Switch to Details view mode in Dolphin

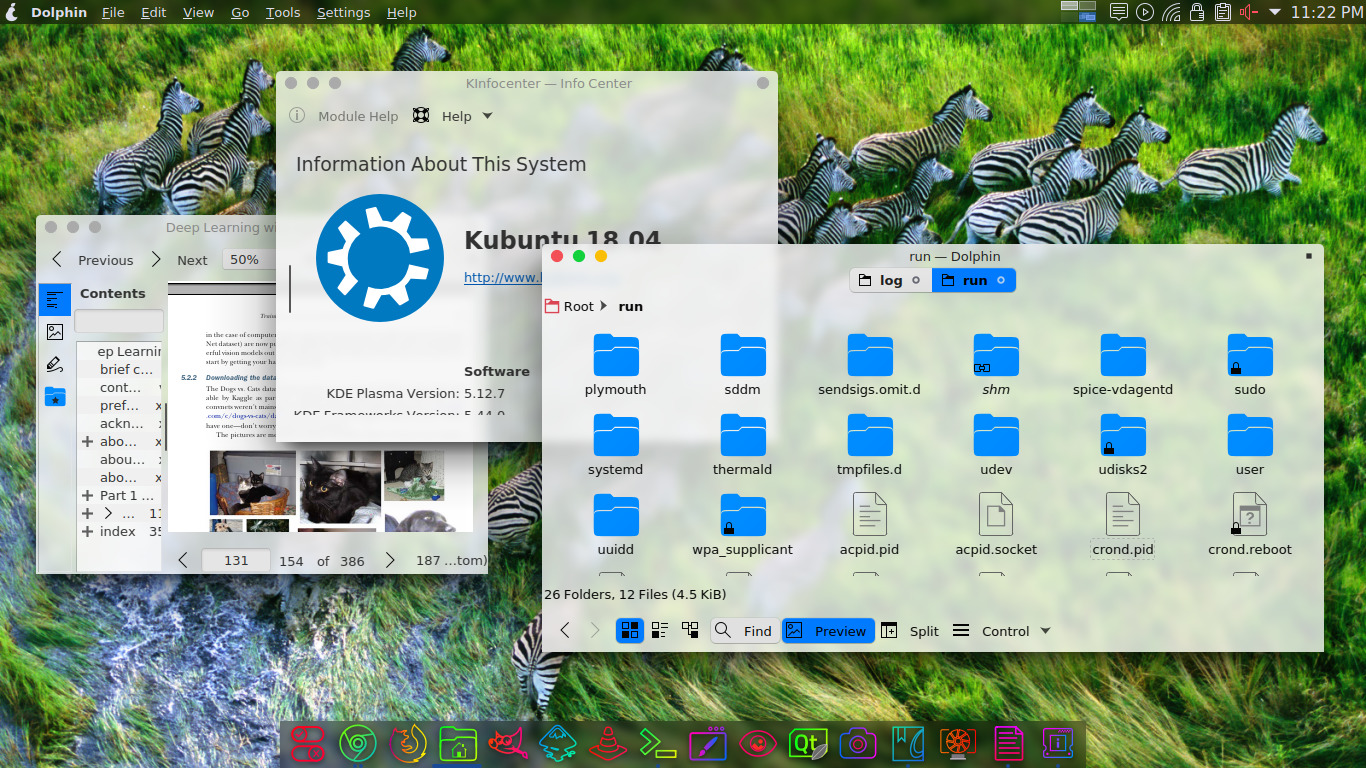point(690,630)
